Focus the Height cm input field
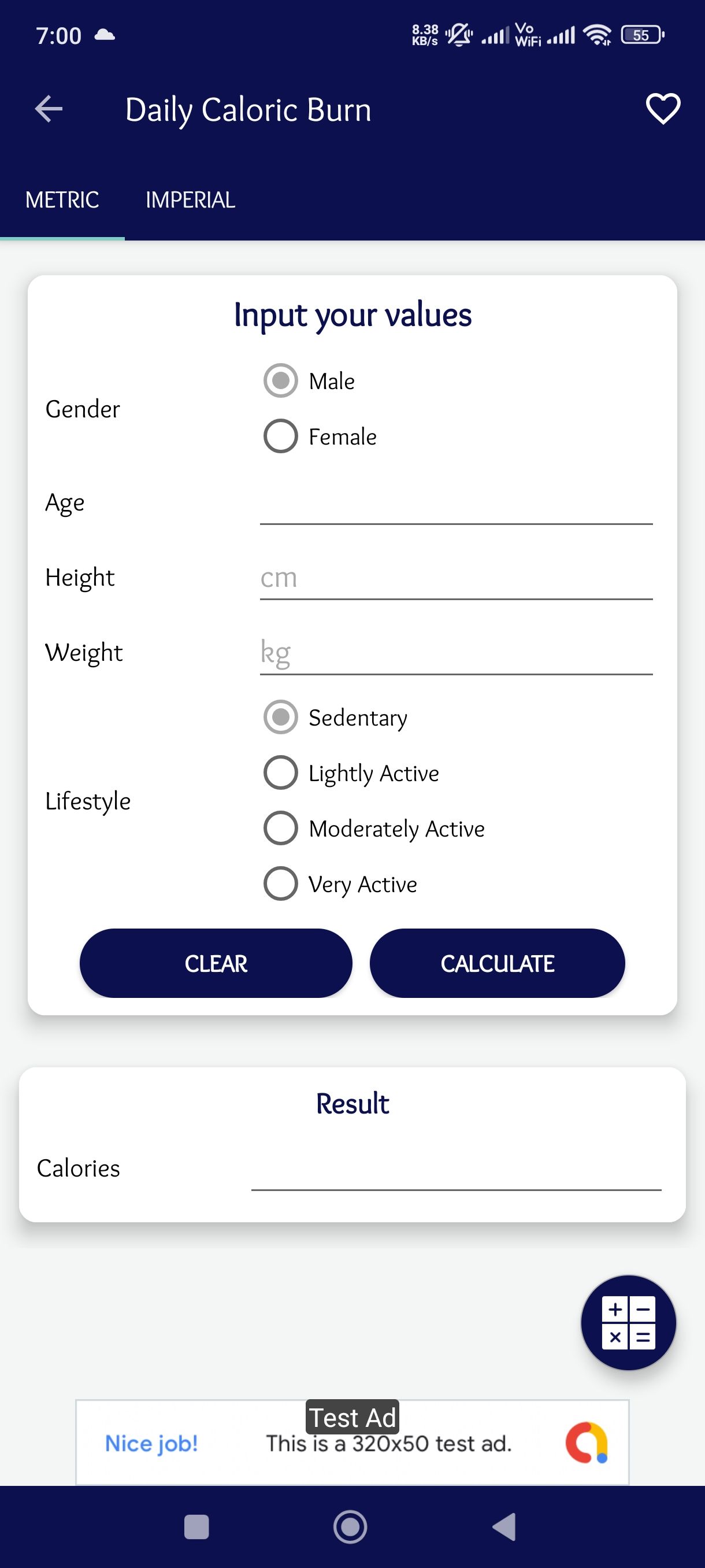The height and width of the screenshot is (1568, 705). click(x=455, y=578)
